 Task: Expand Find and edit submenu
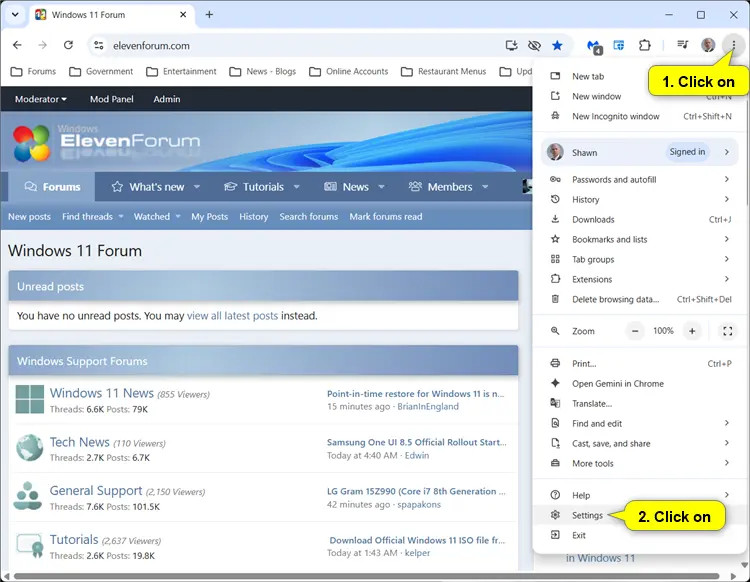pos(641,423)
